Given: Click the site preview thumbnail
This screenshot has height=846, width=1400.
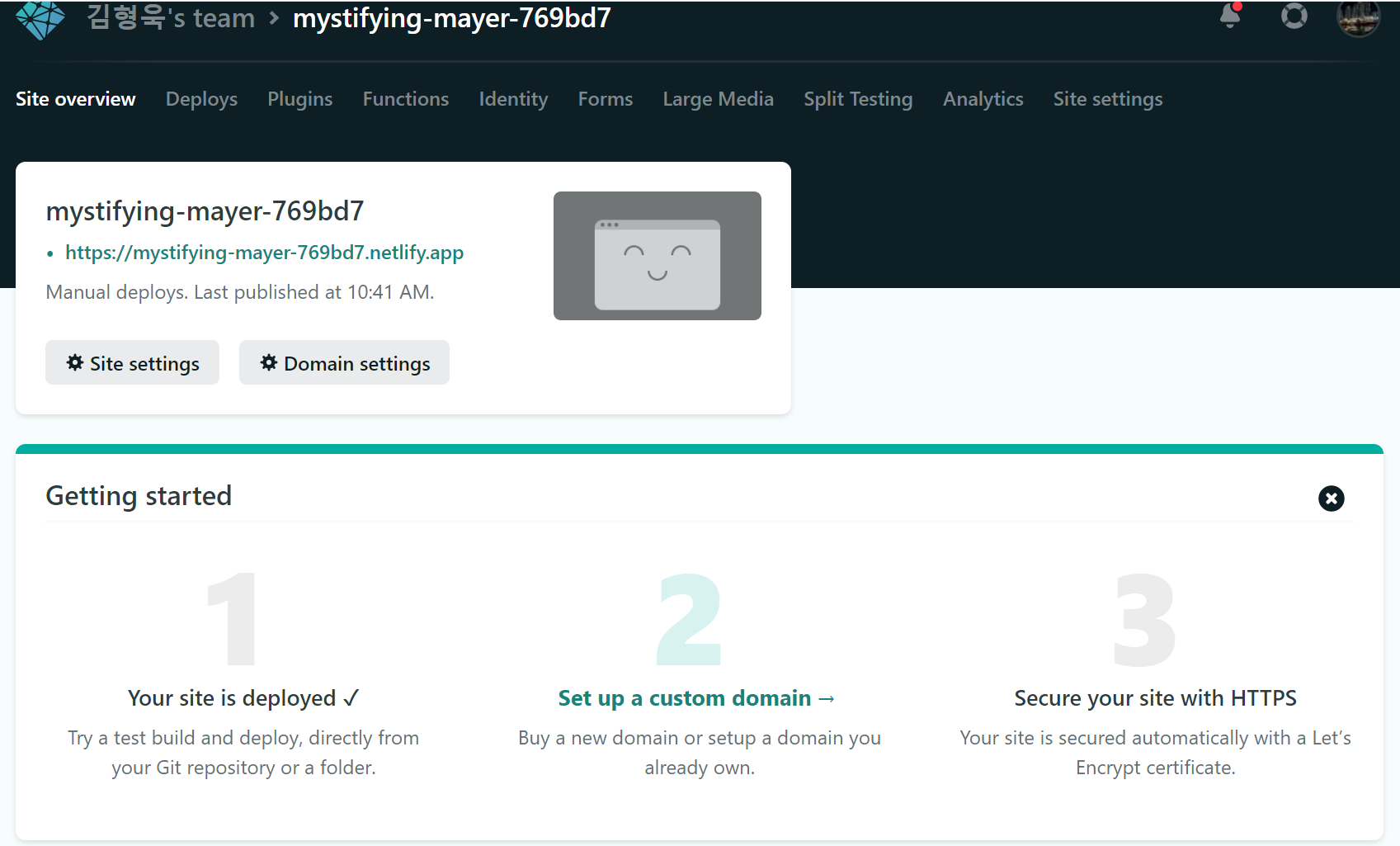Looking at the screenshot, I should [657, 256].
